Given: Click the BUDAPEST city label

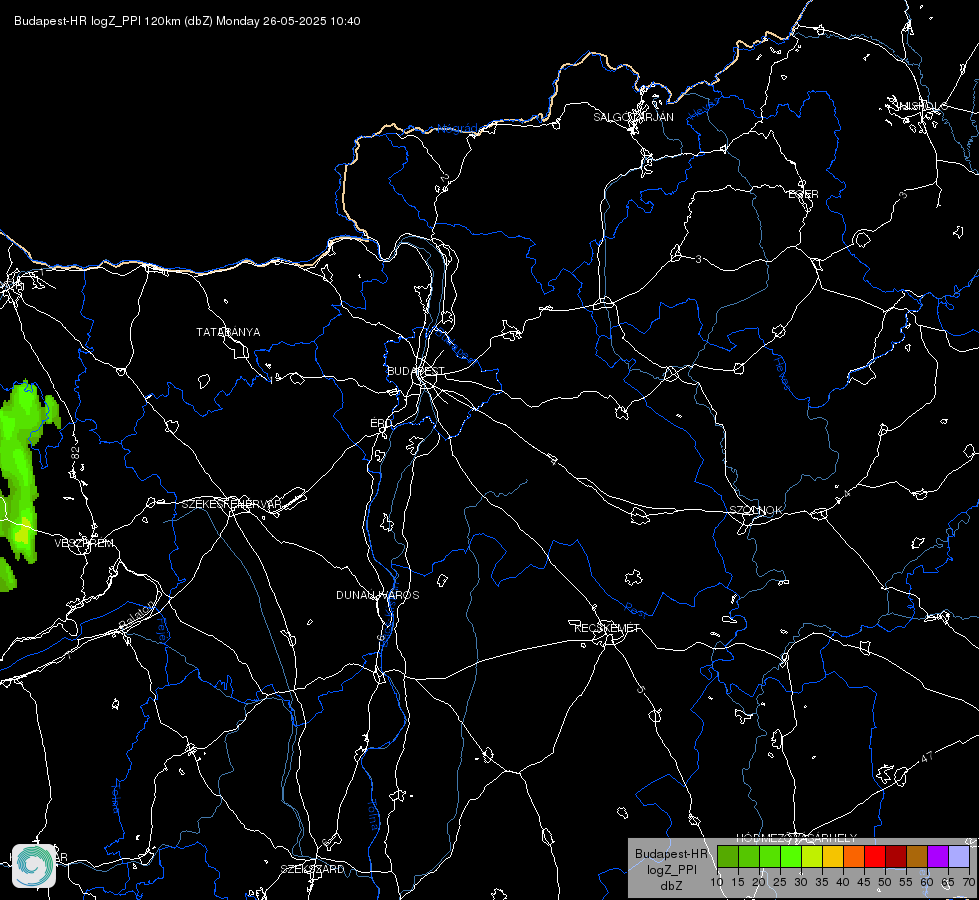Looking at the screenshot, I should point(416,371).
